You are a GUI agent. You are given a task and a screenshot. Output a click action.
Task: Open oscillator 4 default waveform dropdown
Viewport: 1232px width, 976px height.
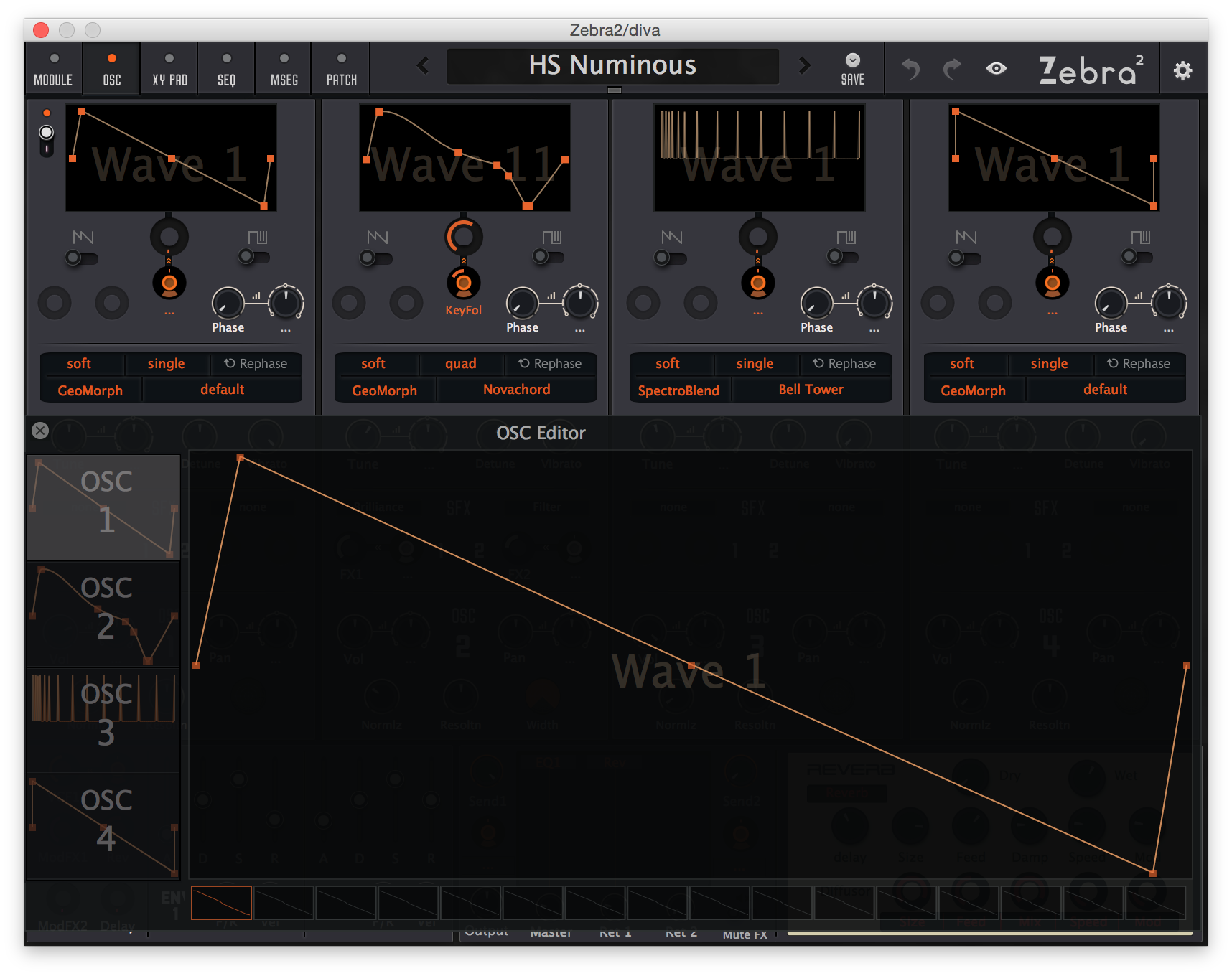point(1106,390)
